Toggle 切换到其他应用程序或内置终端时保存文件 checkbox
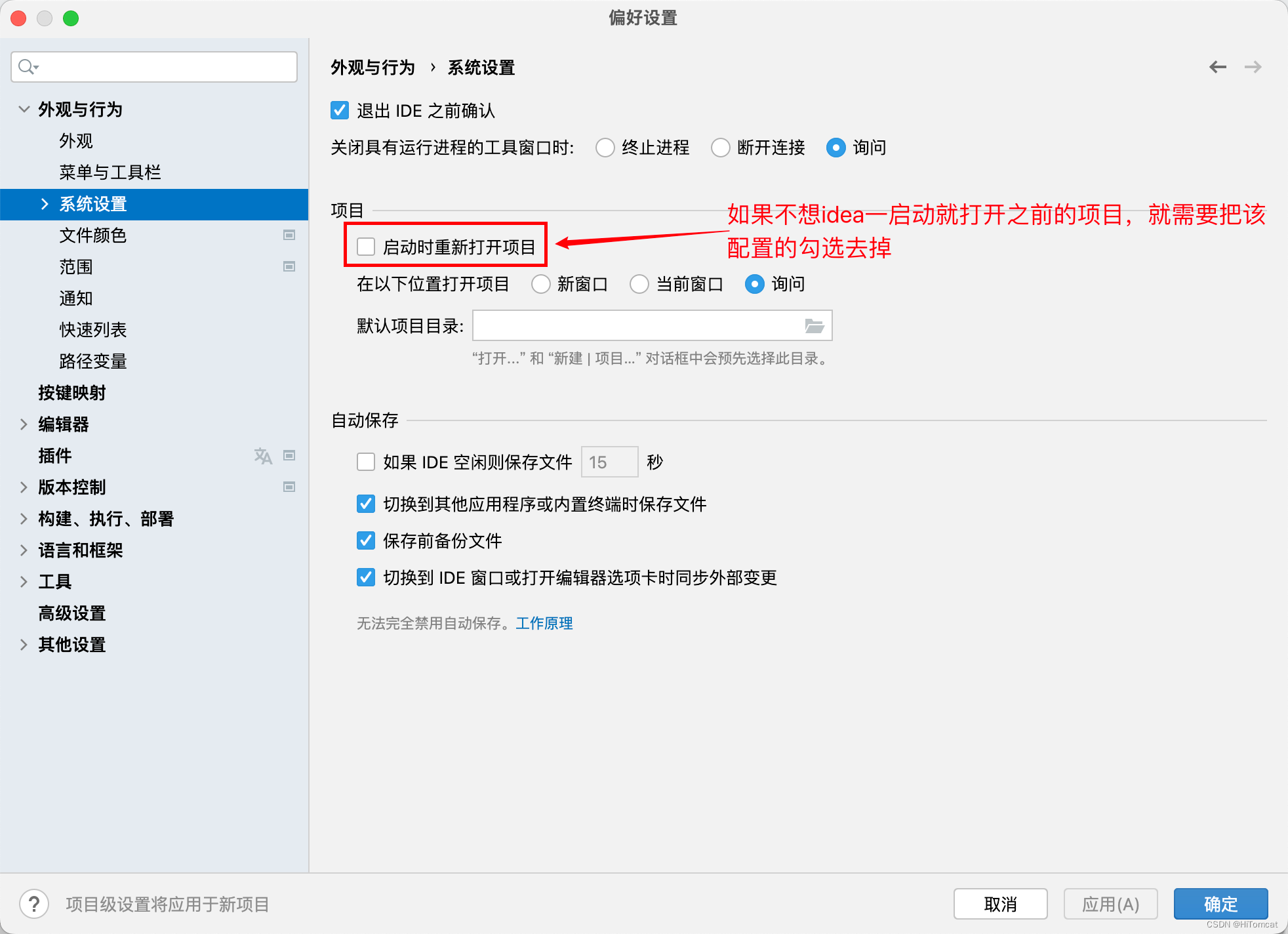 (x=366, y=504)
